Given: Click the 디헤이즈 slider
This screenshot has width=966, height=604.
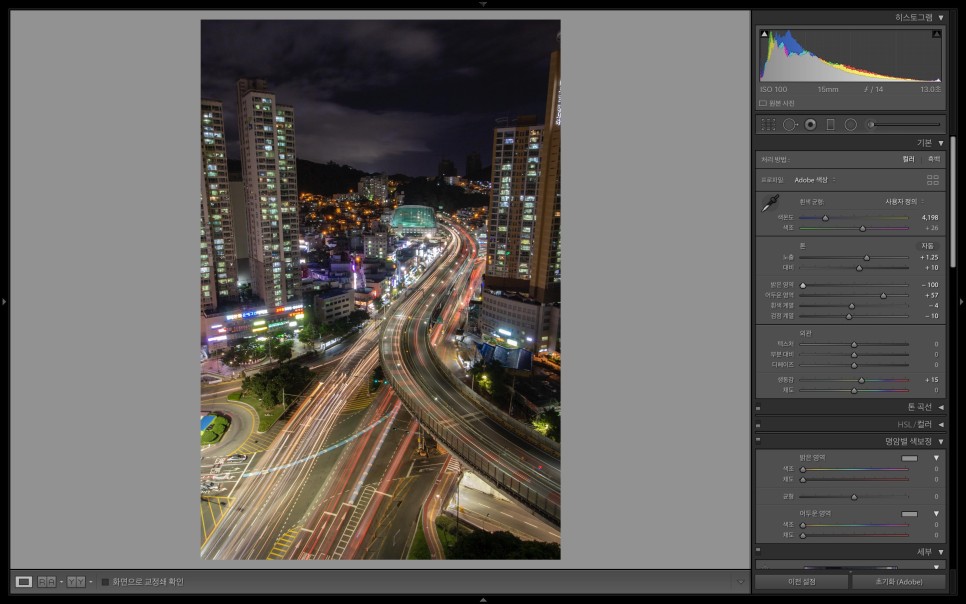Looking at the screenshot, I should pyautogui.click(x=854, y=365).
